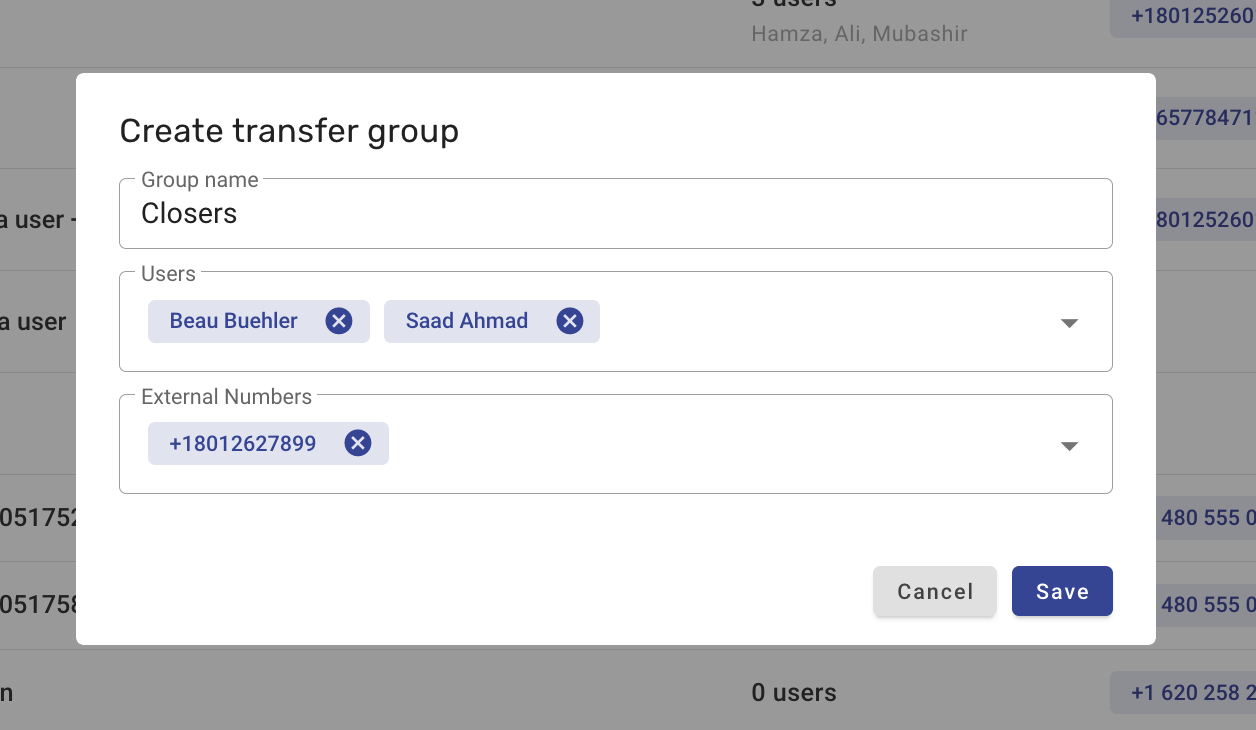The width and height of the screenshot is (1256, 730).
Task: Save the new transfer group
Action: coord(1062,592)
